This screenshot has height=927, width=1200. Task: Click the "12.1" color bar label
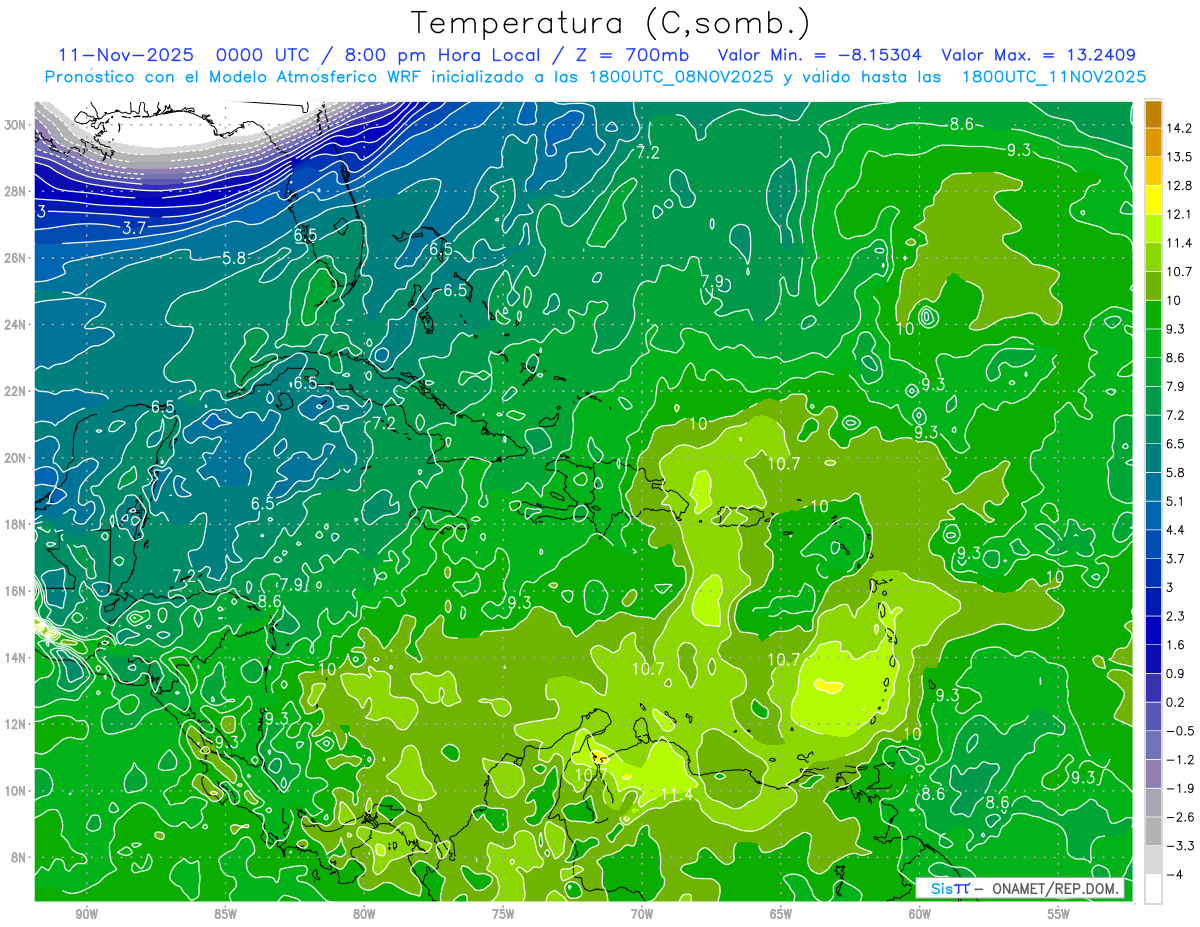[x=1178, y=214]
